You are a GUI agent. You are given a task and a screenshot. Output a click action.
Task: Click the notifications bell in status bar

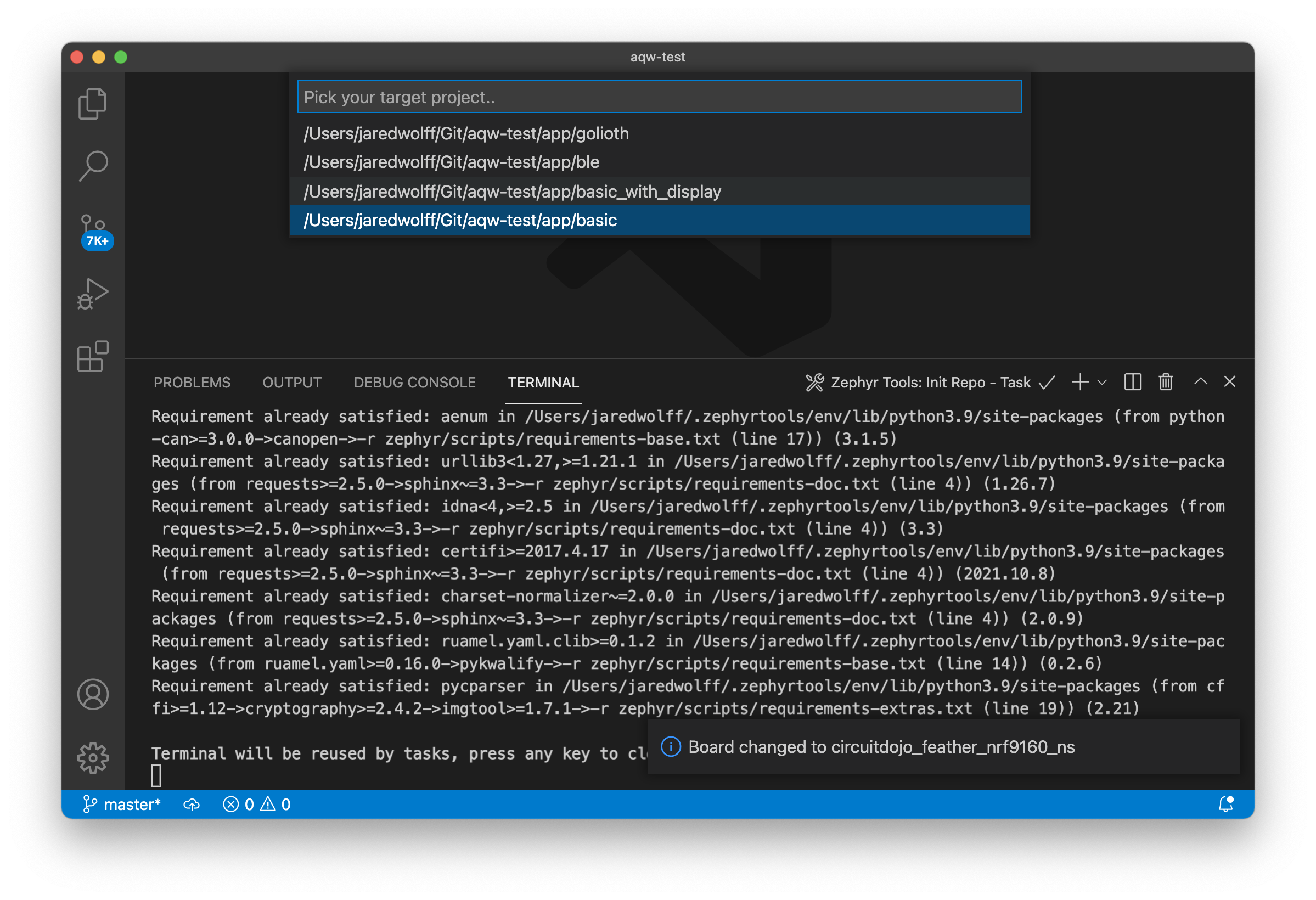pyautogui.click(x=1226, y=805)
